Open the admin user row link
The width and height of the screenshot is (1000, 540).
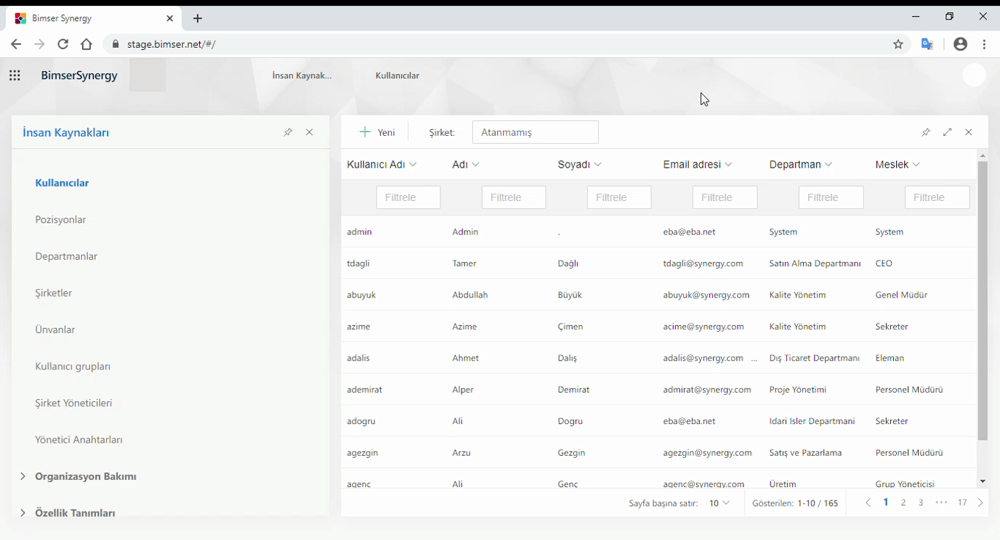pyautogui.click(x=359, y=232)
